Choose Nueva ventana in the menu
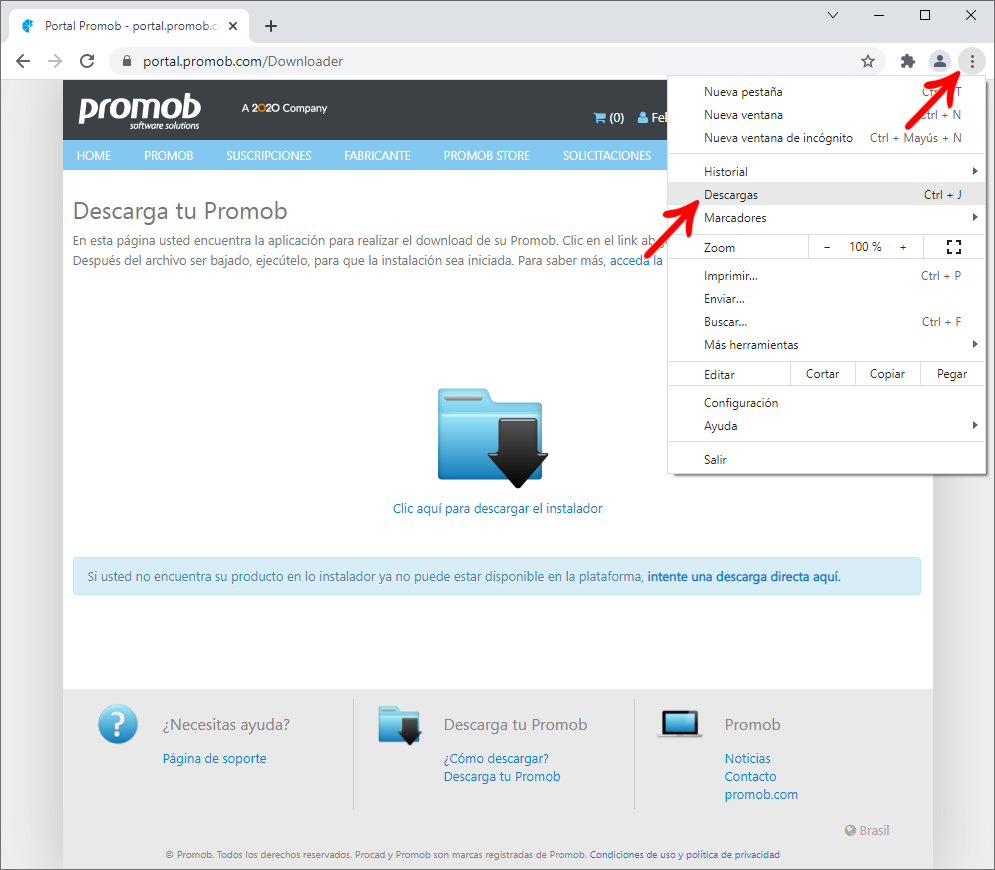 [826, 115]
